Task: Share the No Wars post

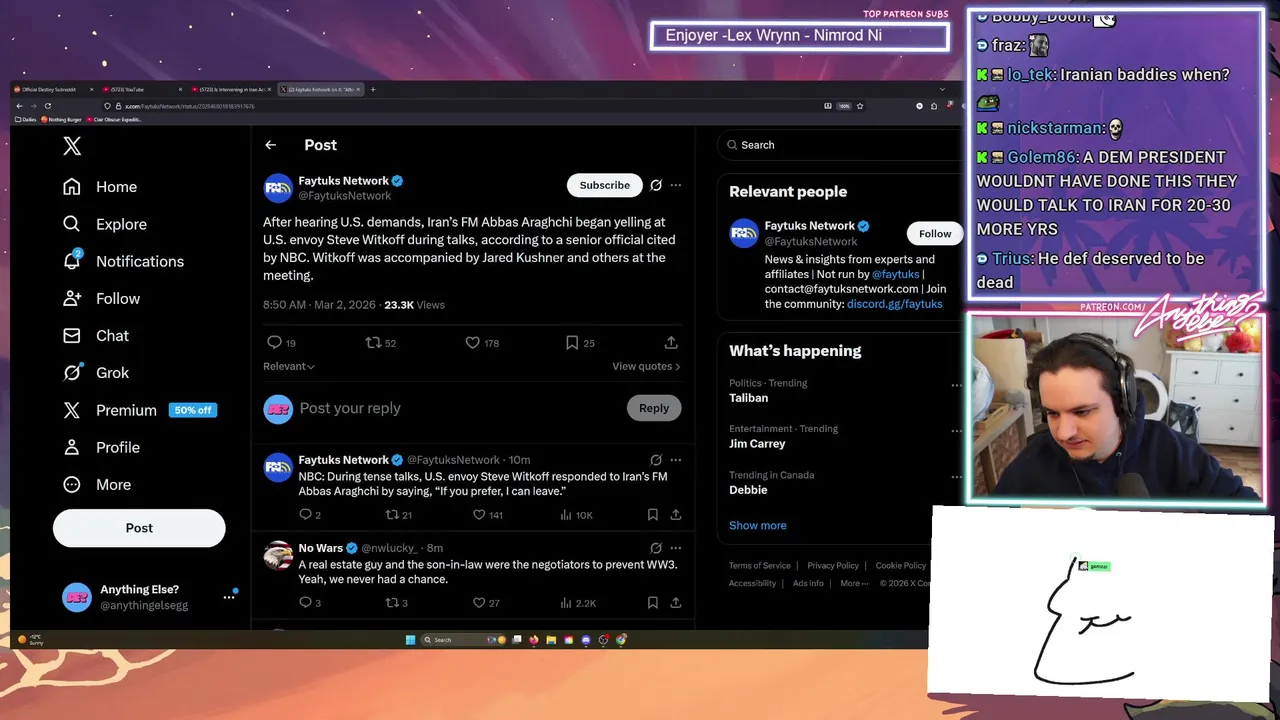Action: click(x=676, y=603)
